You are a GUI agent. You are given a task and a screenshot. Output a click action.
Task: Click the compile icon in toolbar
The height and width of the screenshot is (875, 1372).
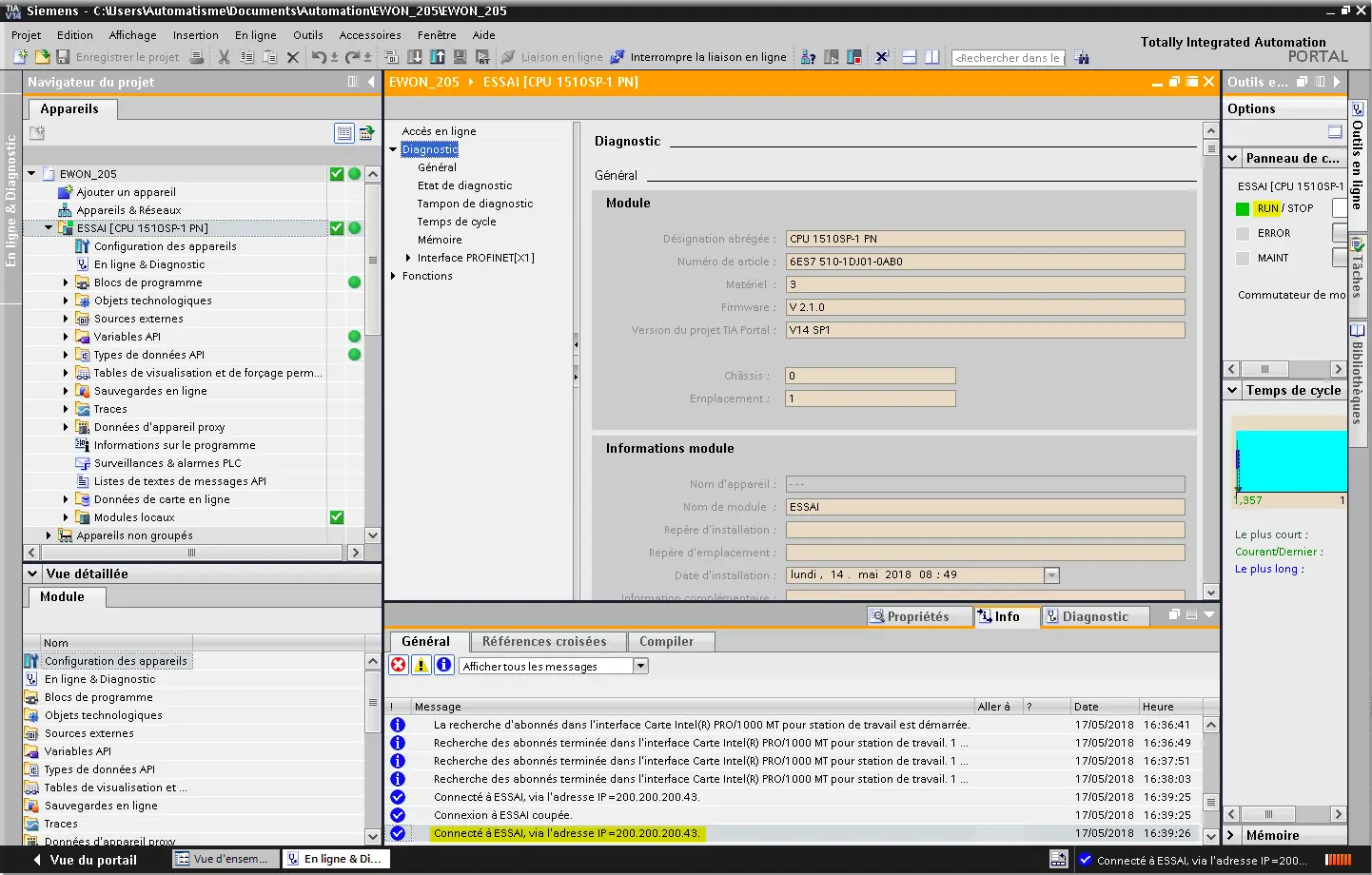391,57
